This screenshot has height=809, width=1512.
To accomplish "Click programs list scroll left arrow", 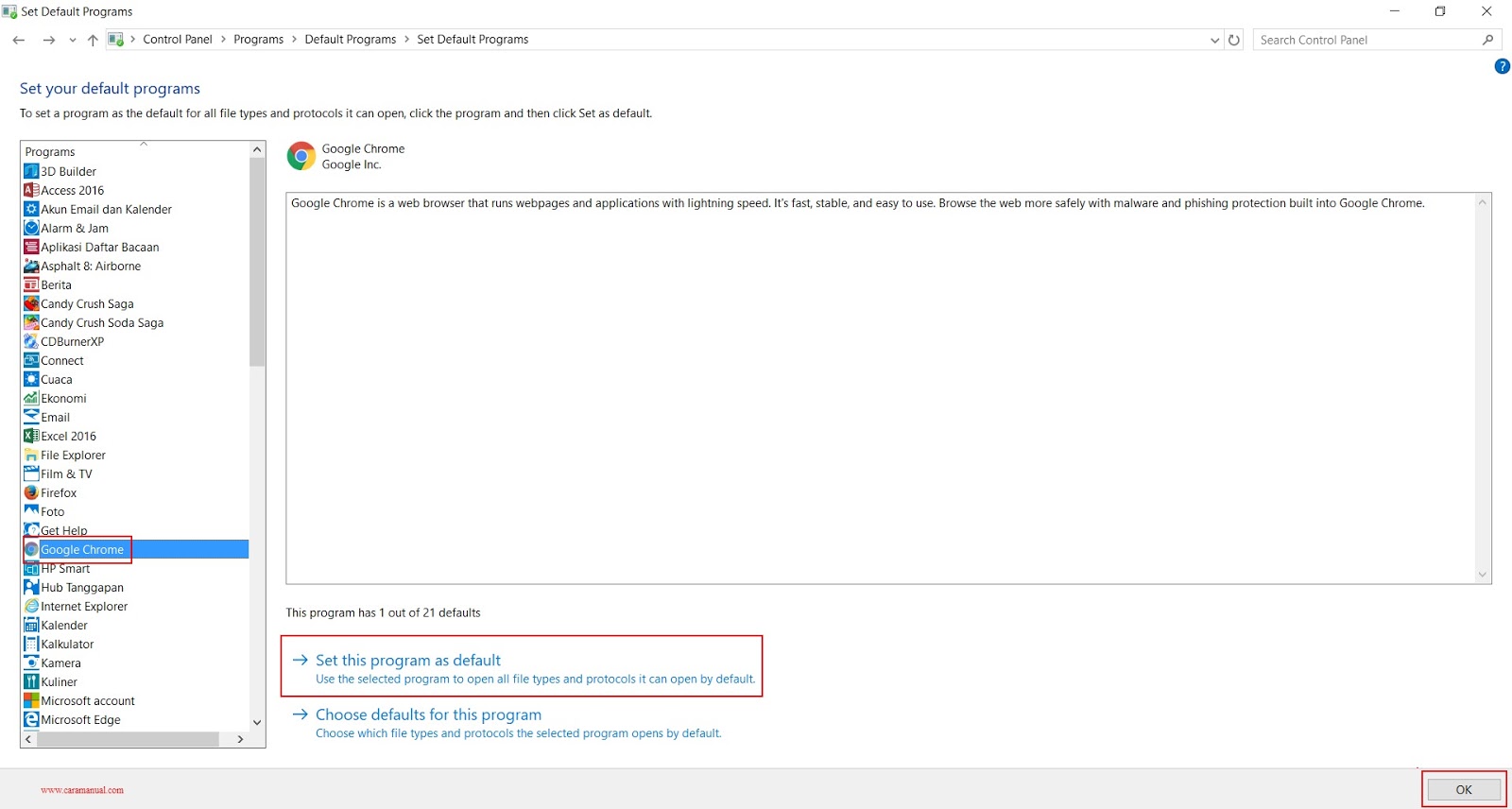I will [x=29, y=739].
